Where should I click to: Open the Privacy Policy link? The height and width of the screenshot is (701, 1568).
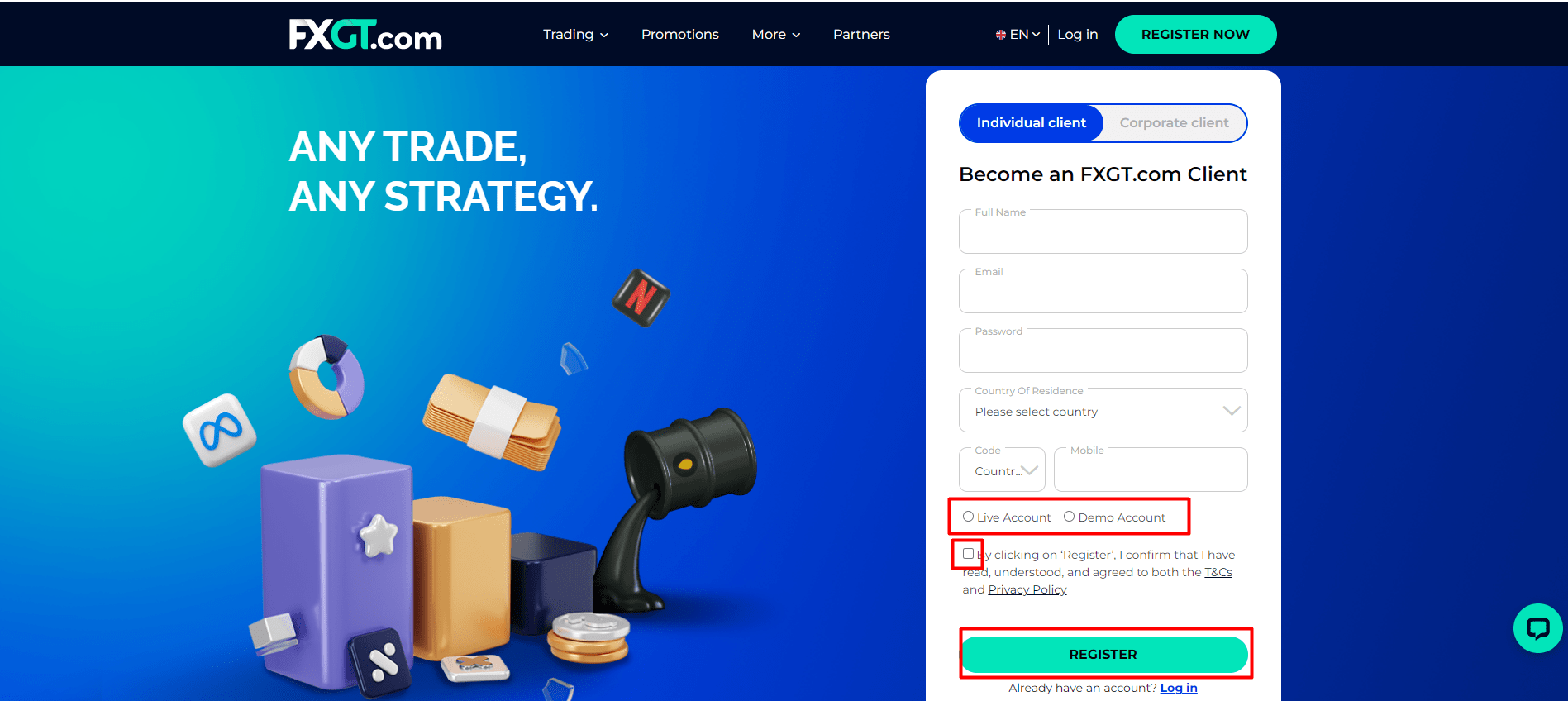(1027, 589)
